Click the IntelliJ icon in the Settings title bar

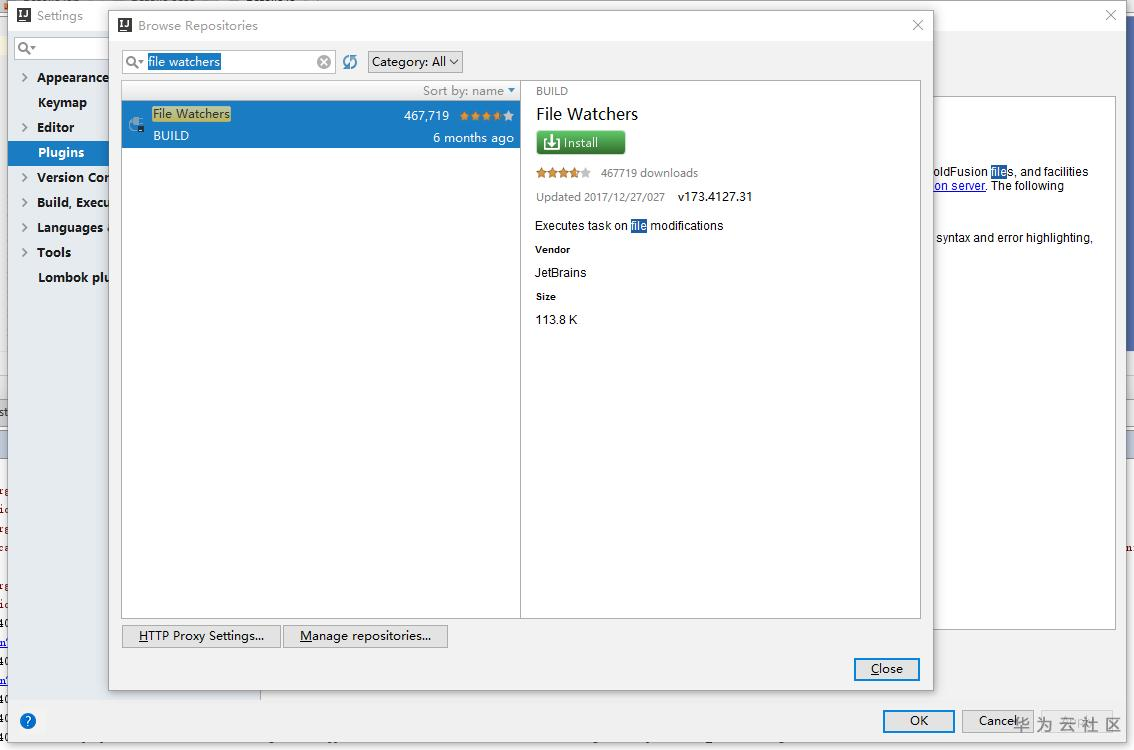24,15
